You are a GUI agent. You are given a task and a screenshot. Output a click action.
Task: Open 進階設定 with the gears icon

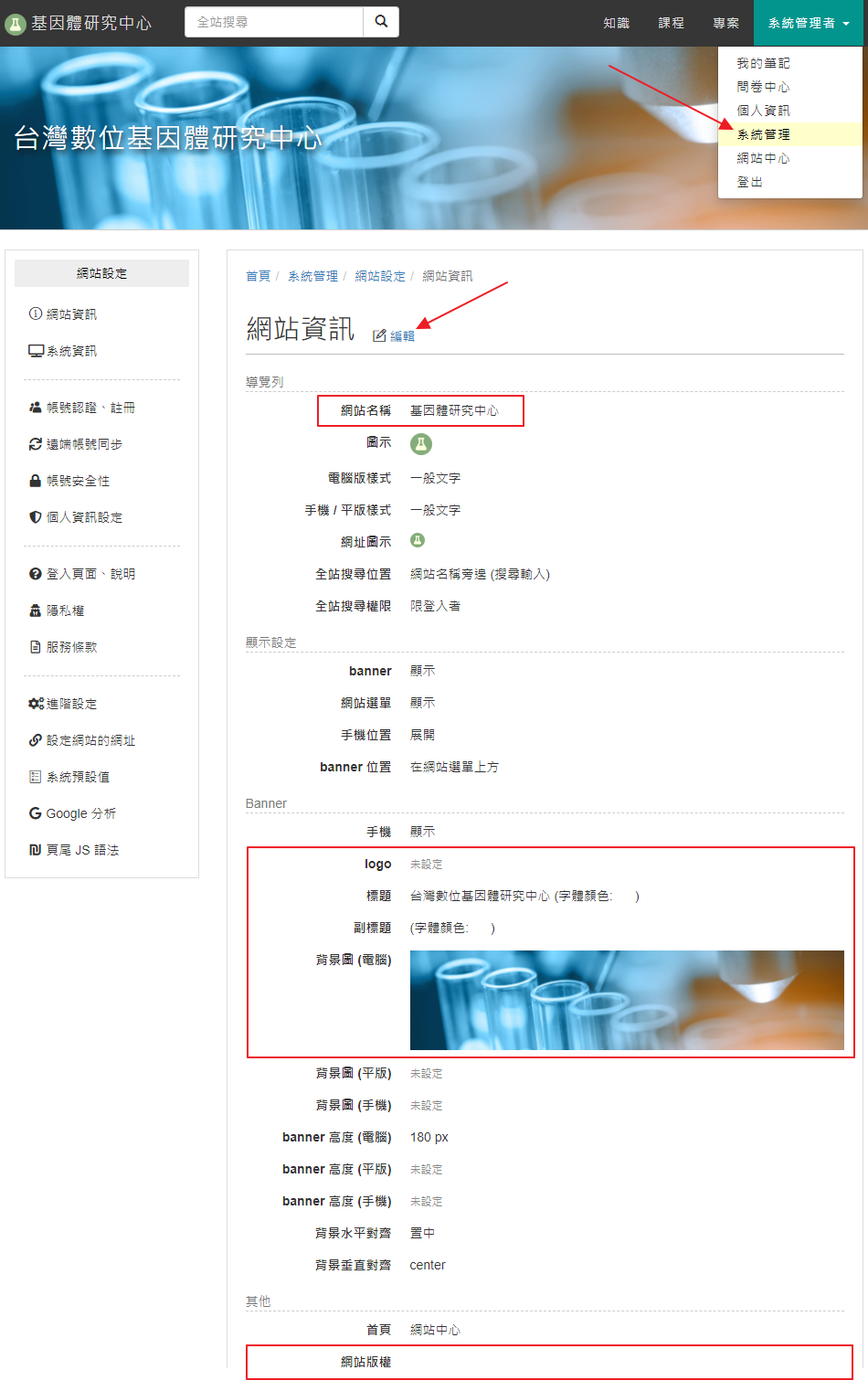pyautogui.click(x=62, y=704)
